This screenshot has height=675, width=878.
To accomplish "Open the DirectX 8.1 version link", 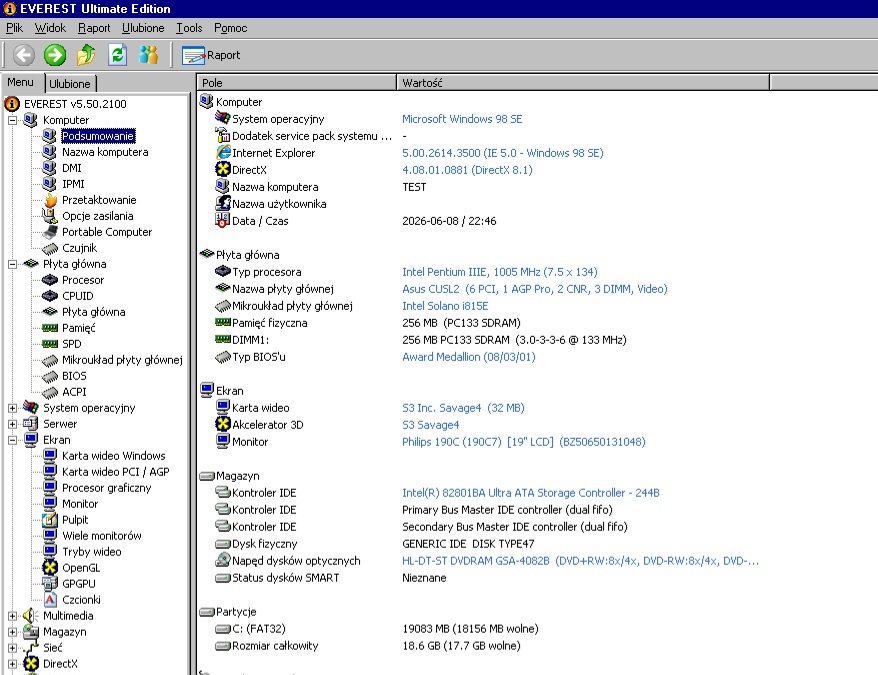I will [x=467, y=170].
